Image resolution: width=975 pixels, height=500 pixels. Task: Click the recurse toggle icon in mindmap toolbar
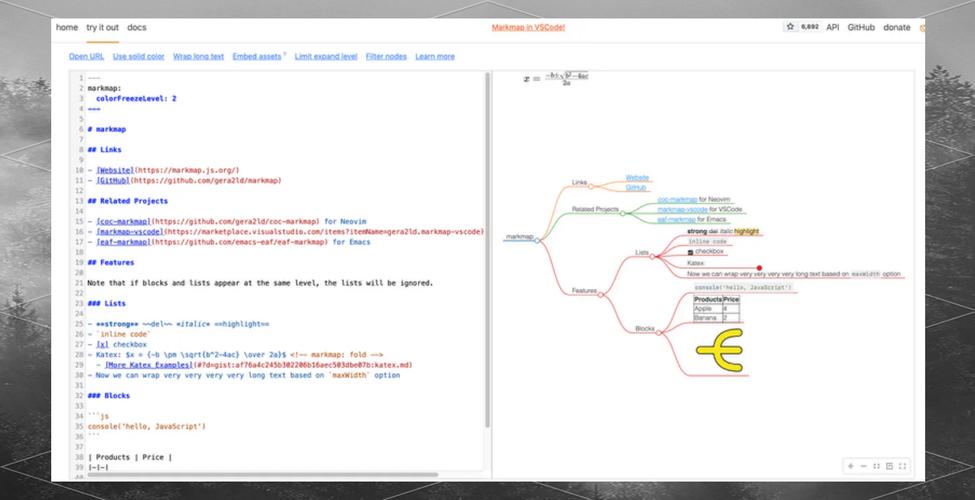[889, 466]
